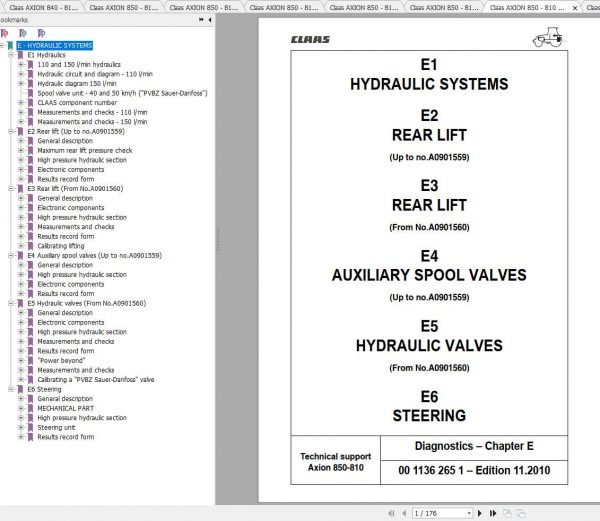Open Results record form under E6 Steering
Image resolution: width=600 pixels, height=521 pixels.
point(65,437)
